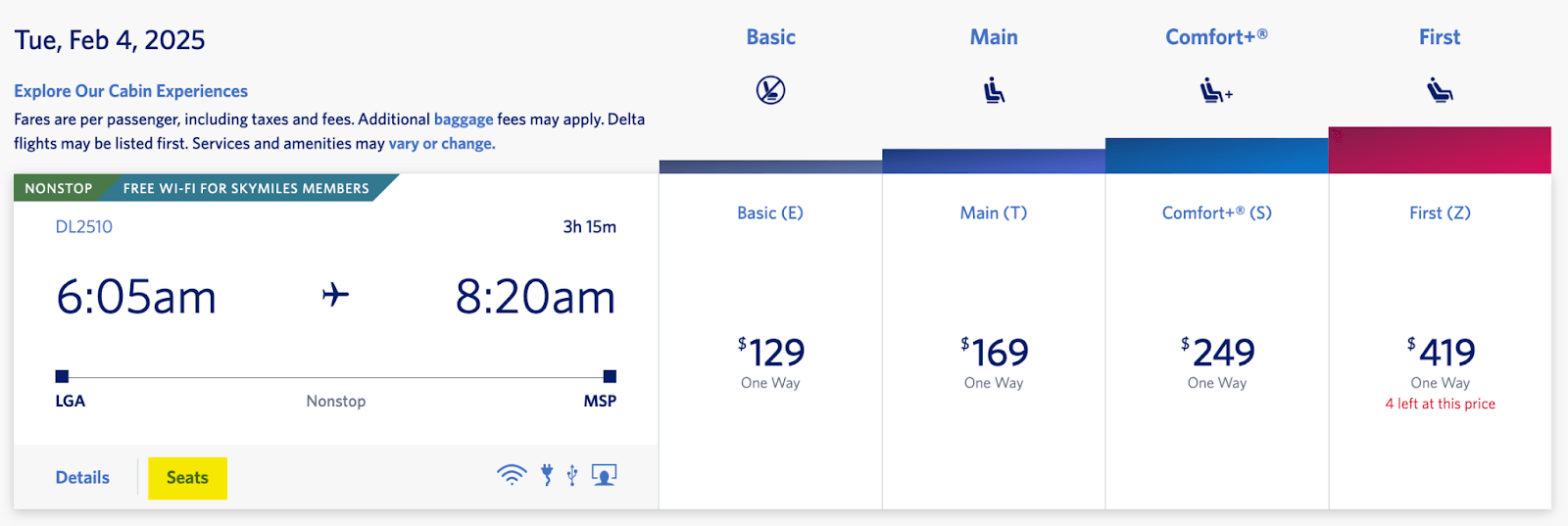
Task: Click the Wi-Fi amenity icon
Action: (x=512, y=476)
